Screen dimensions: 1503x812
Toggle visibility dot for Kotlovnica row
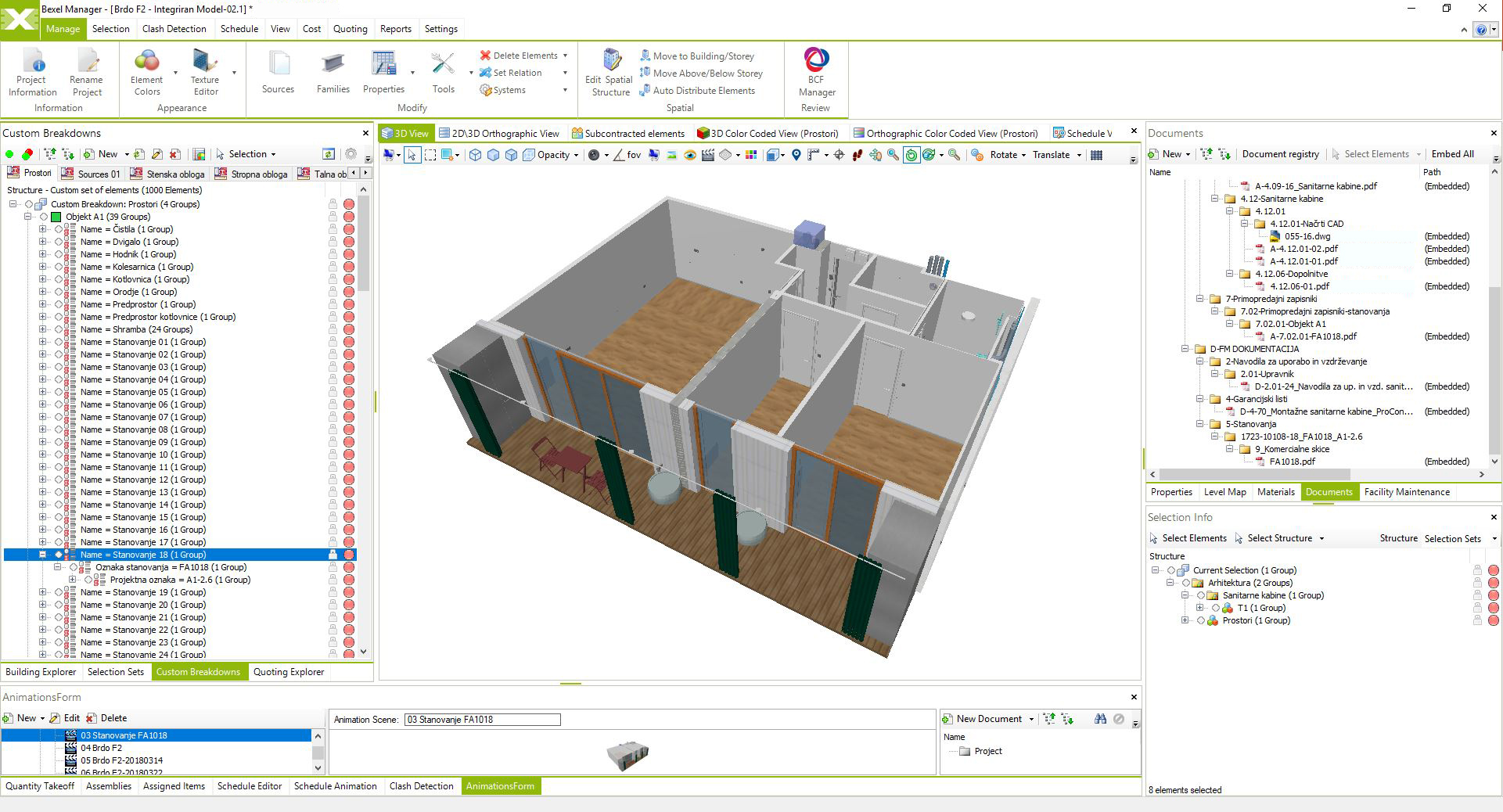pos(349,279)
